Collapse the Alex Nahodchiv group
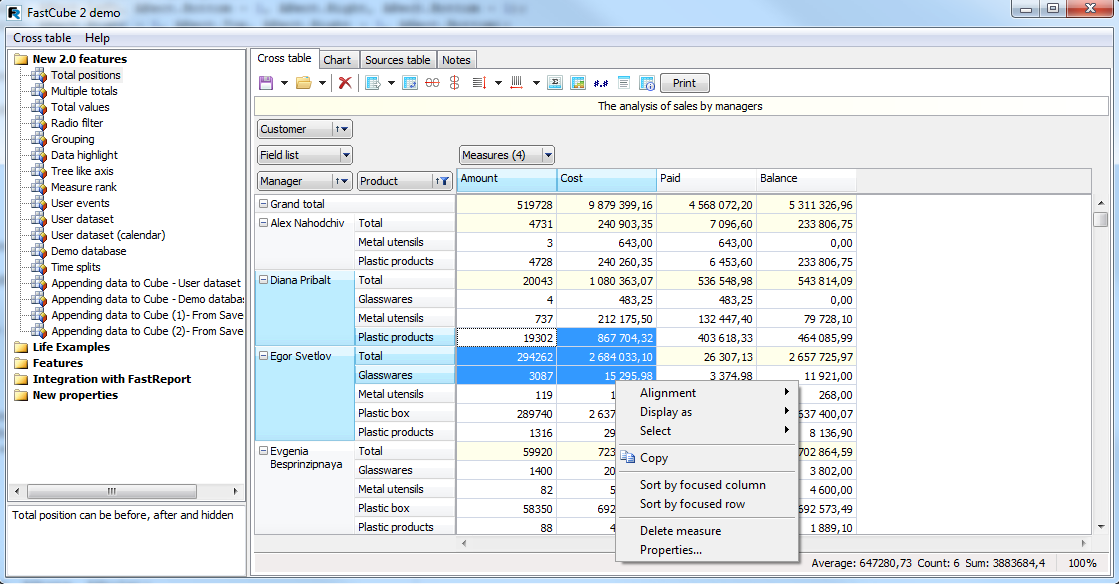This screenshot has height=584, width=1119. point(263,223)
